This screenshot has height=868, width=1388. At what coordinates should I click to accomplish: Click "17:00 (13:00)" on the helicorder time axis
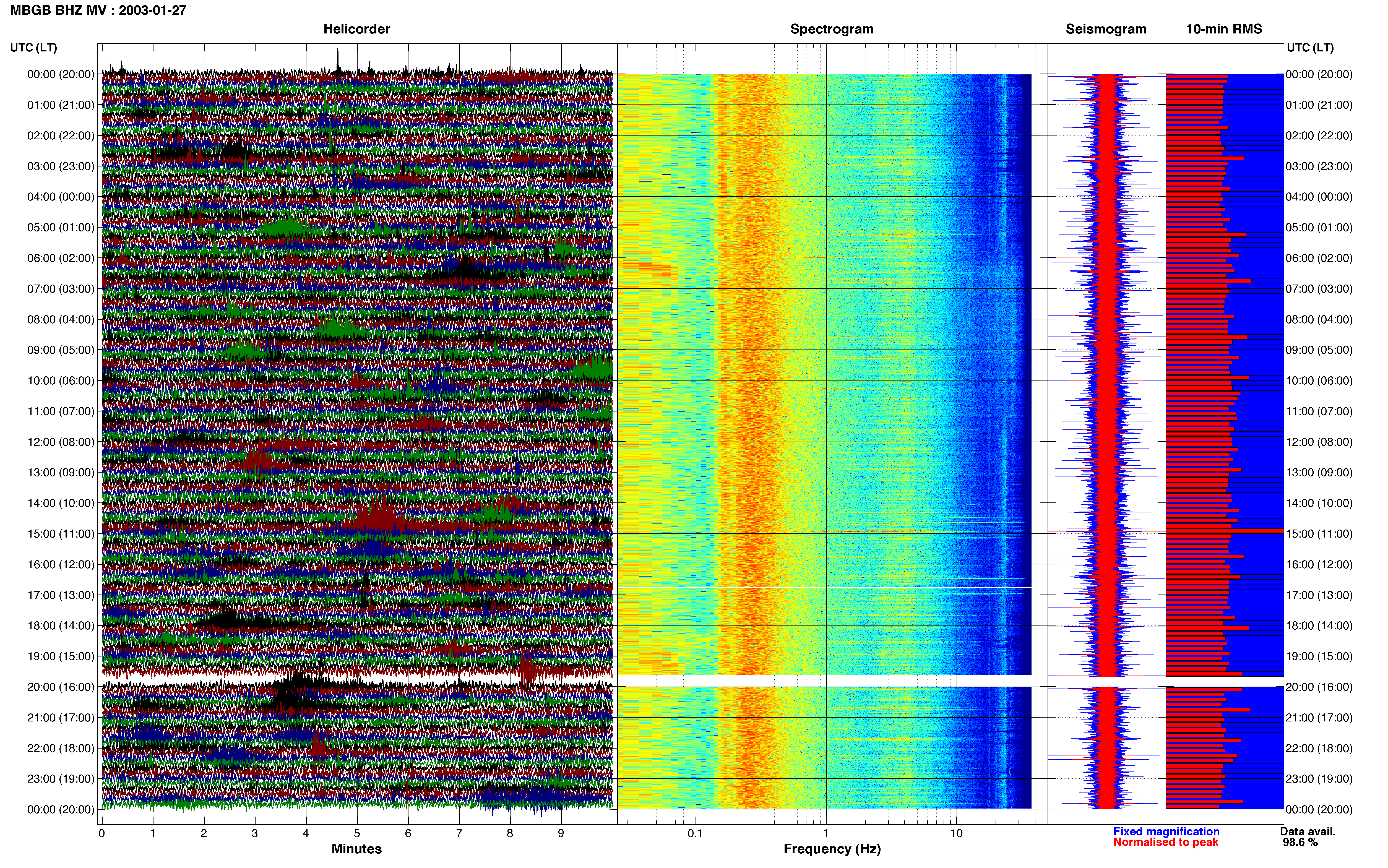(61, 595)
